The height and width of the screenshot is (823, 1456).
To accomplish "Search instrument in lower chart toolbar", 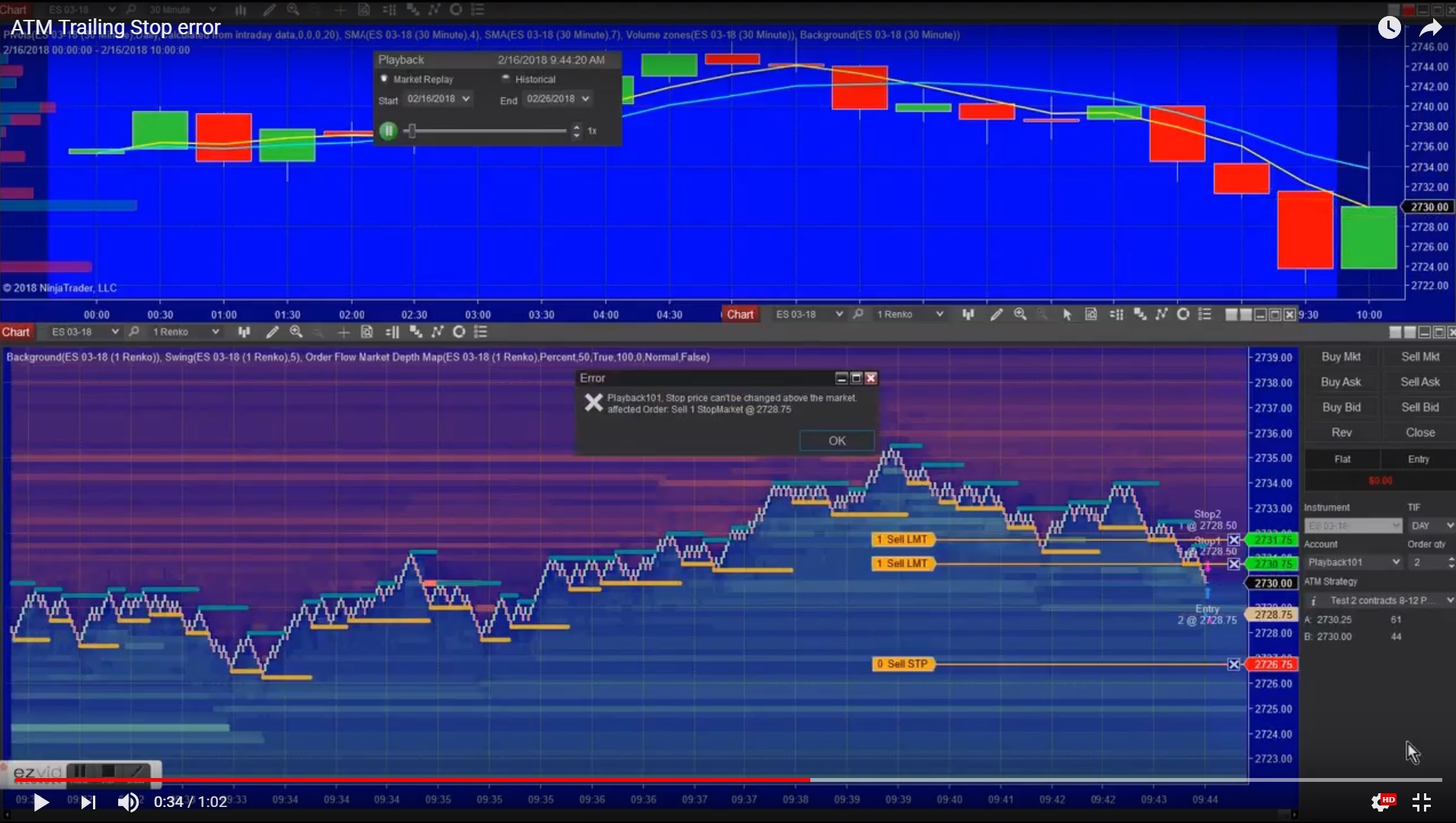I will (134, 332).
